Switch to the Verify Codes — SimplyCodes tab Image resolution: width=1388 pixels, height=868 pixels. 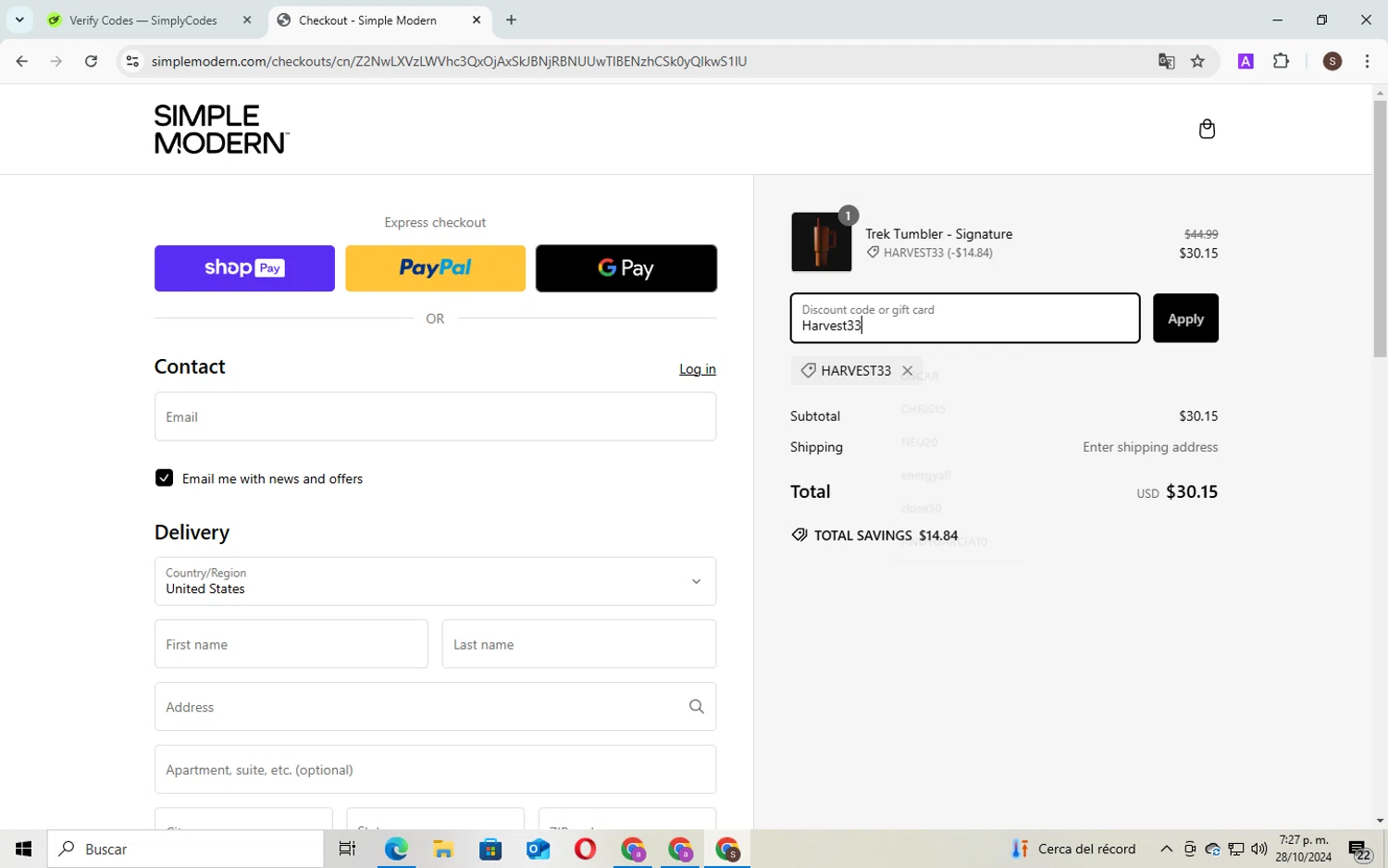click(x=143, y=20)
